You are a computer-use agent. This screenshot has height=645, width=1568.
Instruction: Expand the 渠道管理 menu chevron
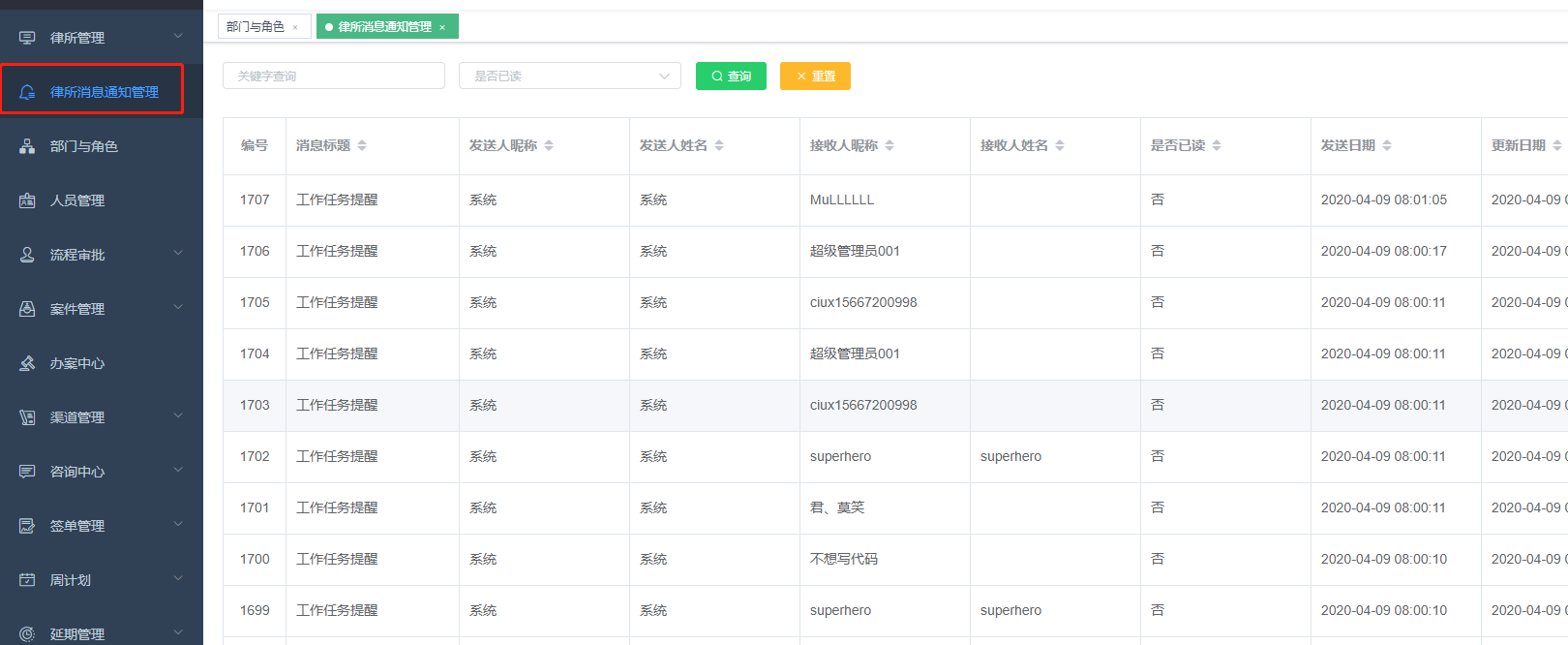pos(178,415)
